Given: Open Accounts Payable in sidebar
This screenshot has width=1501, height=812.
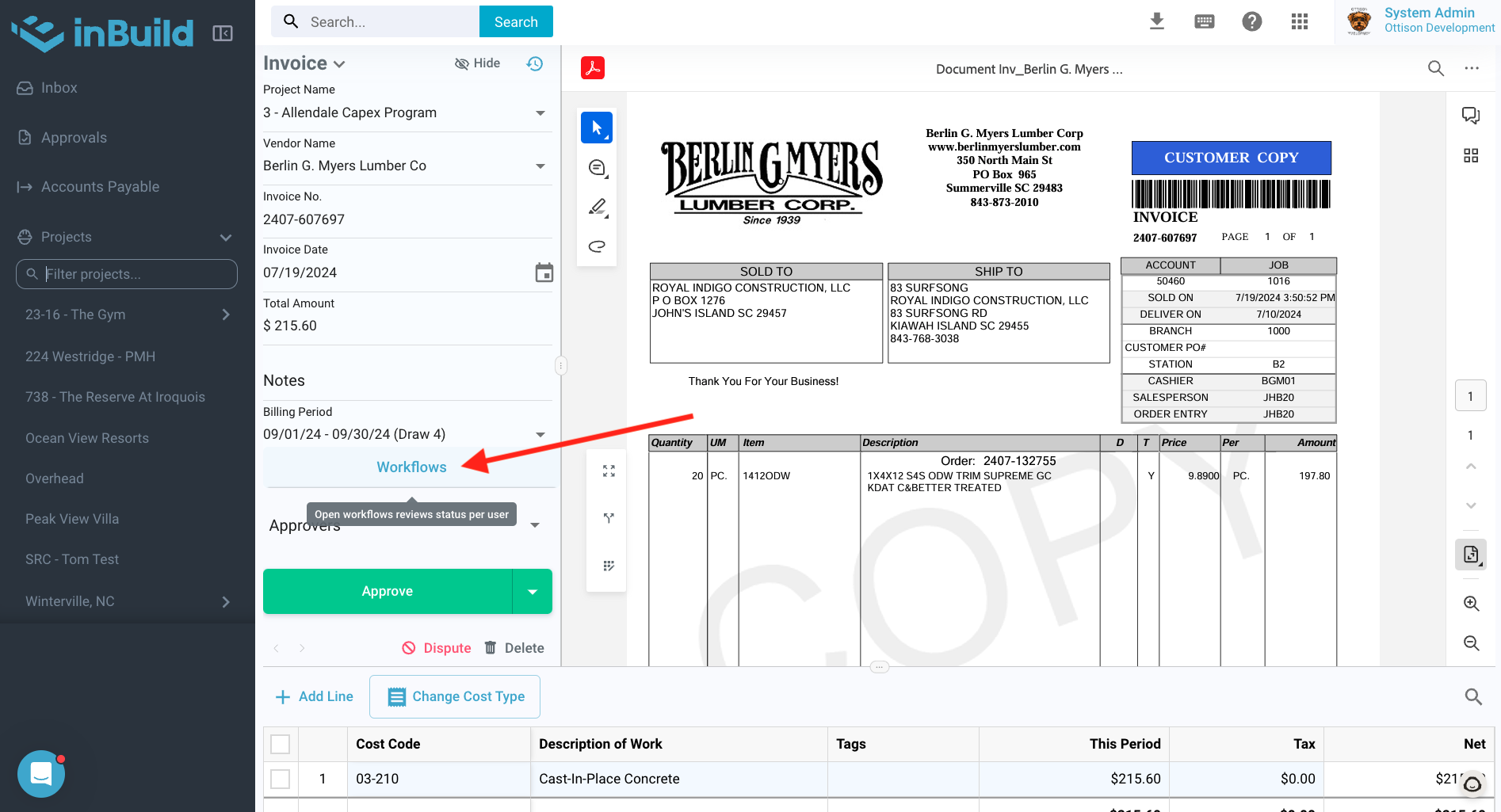Looking at the screenshot, I should pyautogui.click(x=100, y=187).
